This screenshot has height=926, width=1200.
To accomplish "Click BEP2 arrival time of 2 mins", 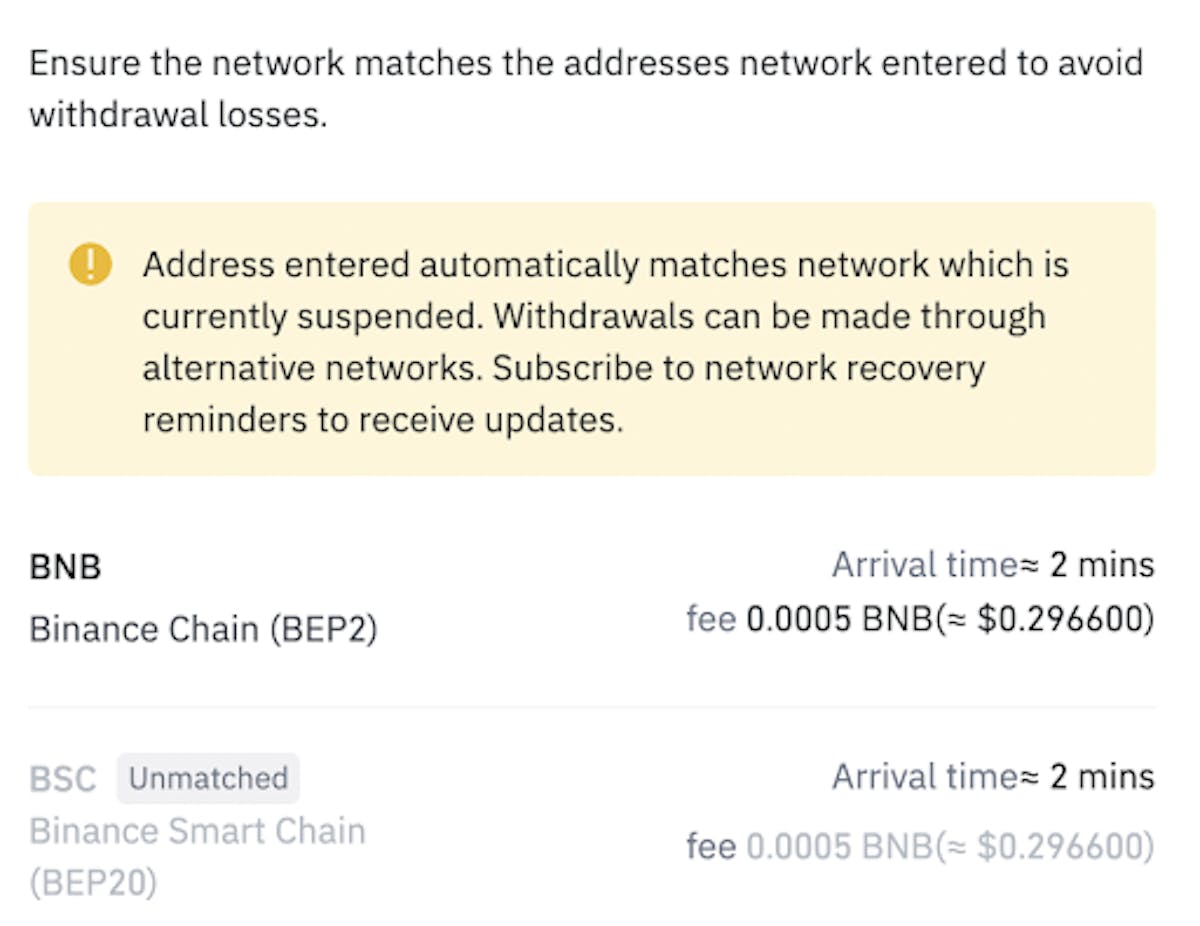I will point(993,565).
